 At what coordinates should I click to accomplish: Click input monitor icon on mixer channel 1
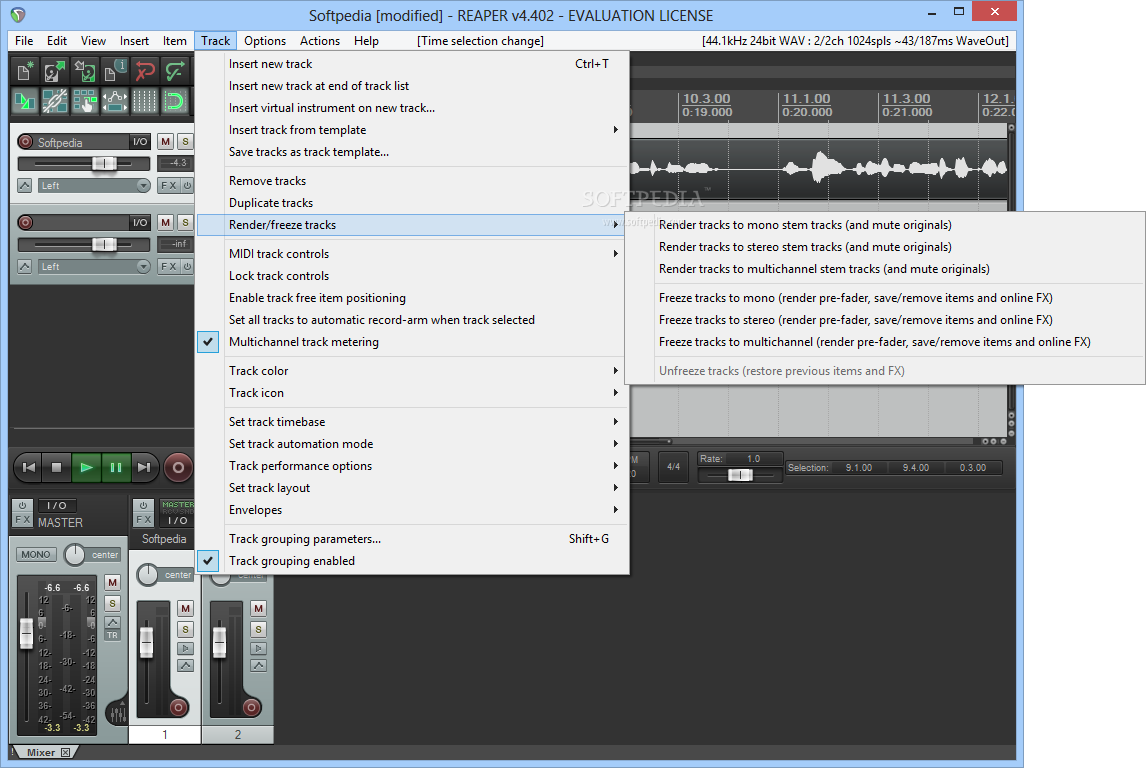186,648
